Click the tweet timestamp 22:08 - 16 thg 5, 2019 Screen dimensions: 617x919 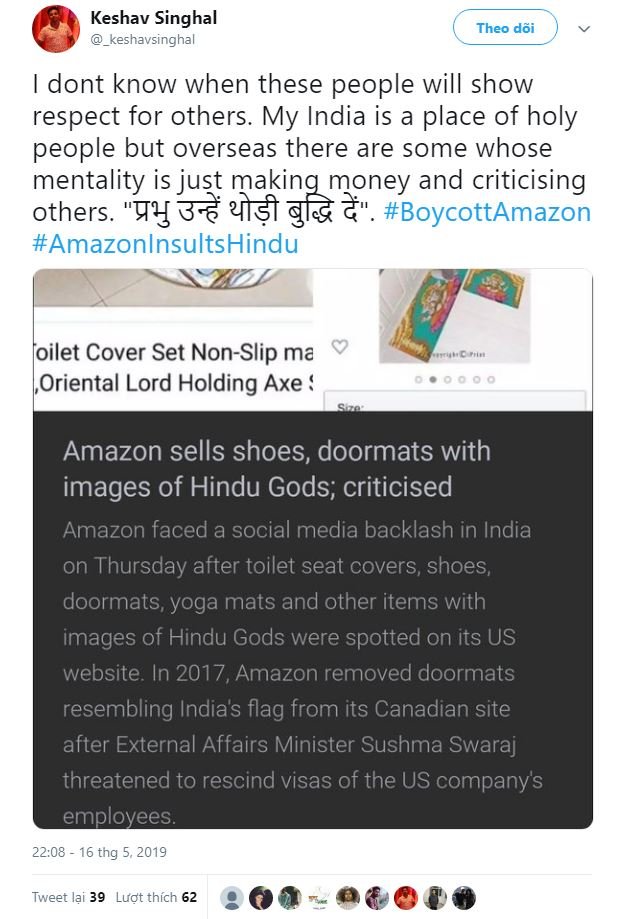point(99,853)
